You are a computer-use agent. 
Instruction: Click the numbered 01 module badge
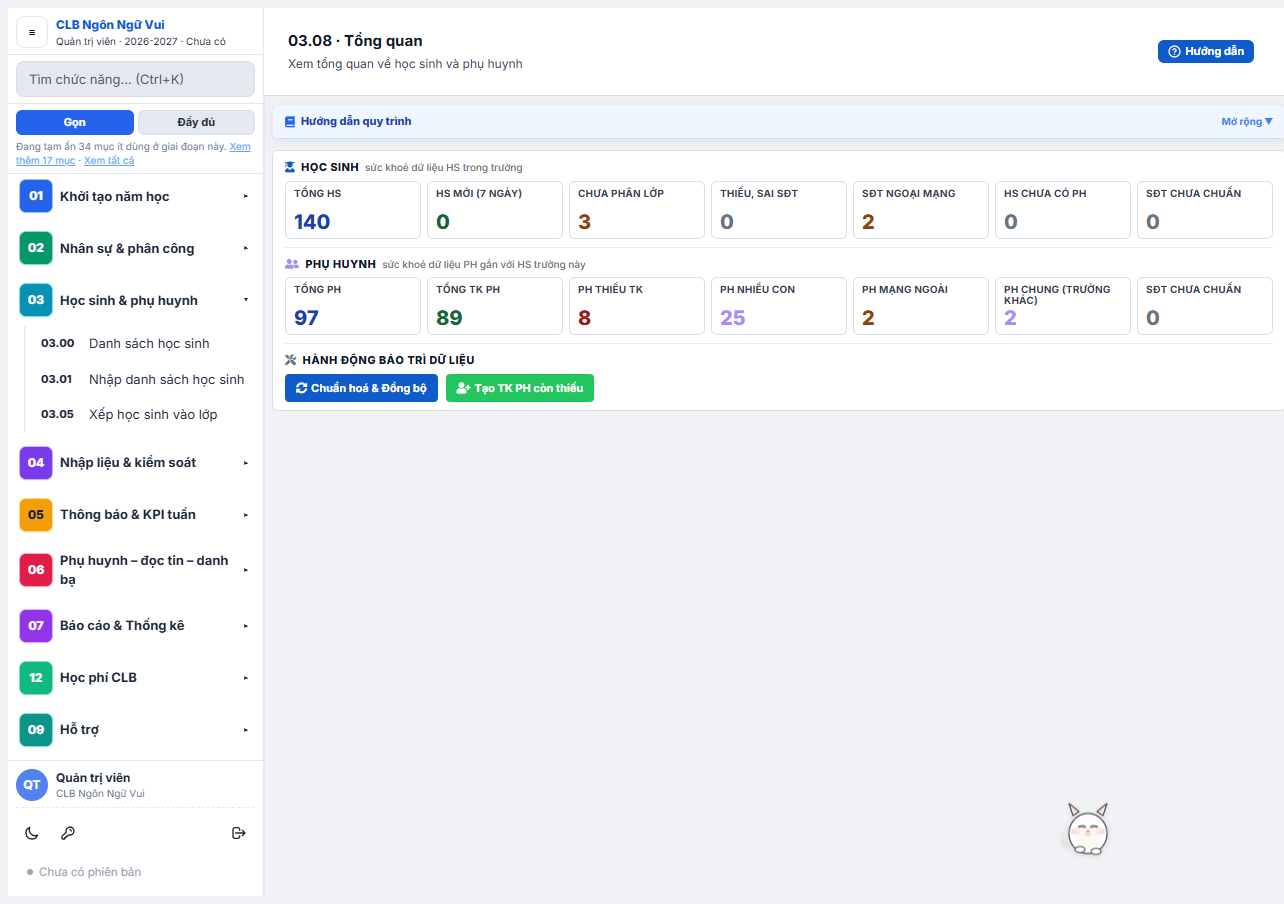(36, 196)
